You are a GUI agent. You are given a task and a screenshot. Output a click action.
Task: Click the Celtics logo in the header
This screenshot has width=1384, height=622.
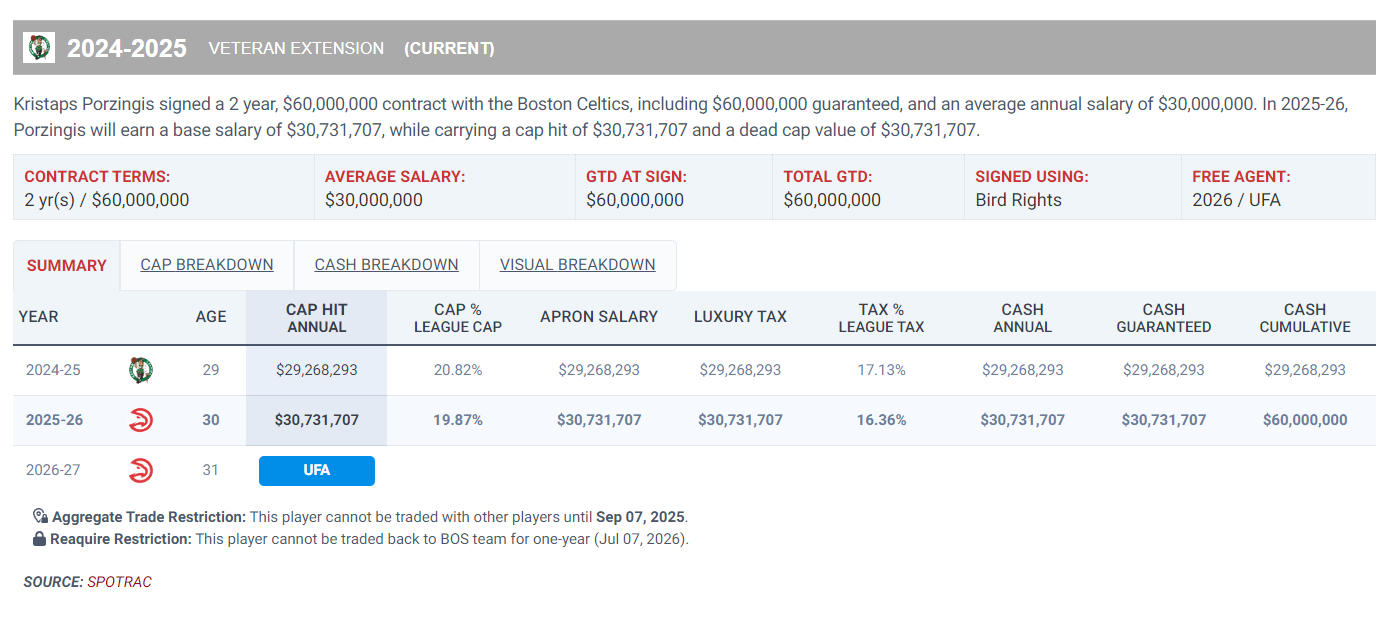click(x=39, y=47)
